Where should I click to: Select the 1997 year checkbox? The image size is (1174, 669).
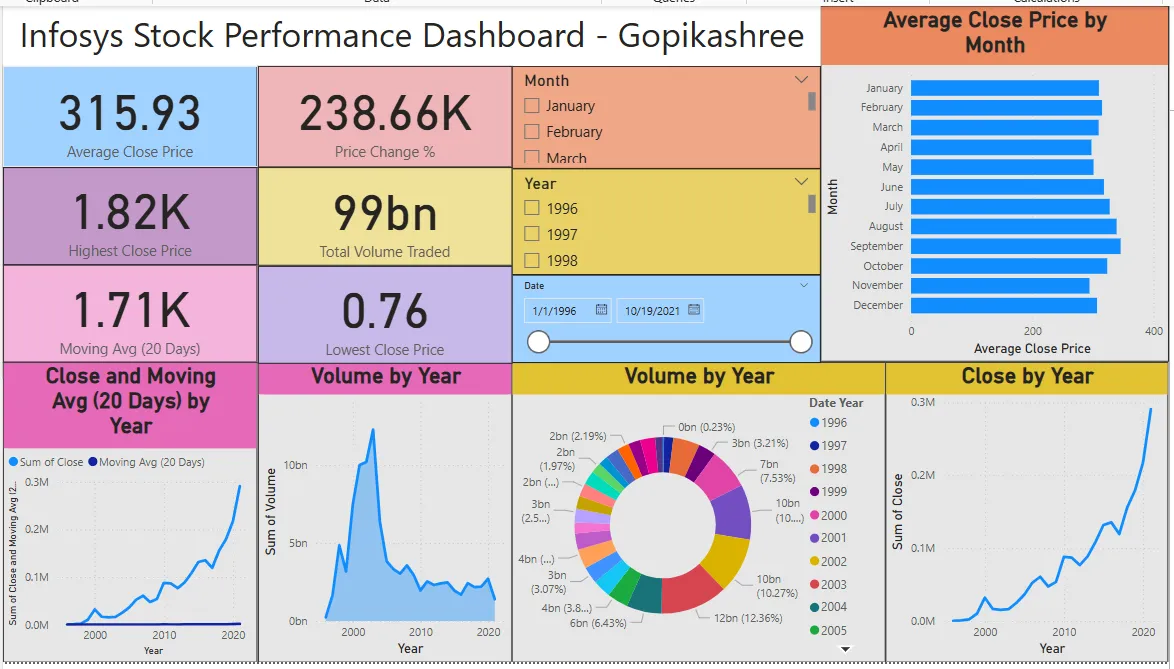(532, 234)
